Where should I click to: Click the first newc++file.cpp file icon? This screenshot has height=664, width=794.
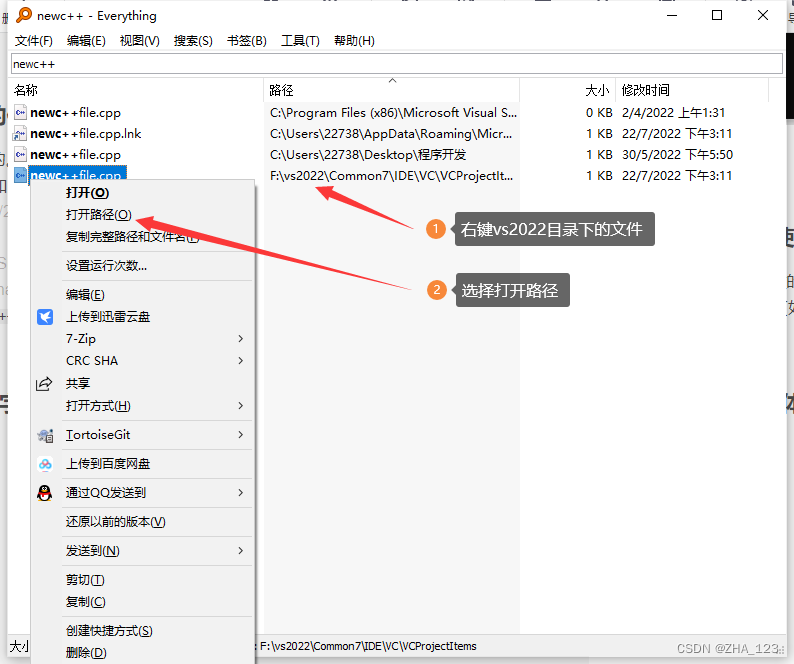20,112
